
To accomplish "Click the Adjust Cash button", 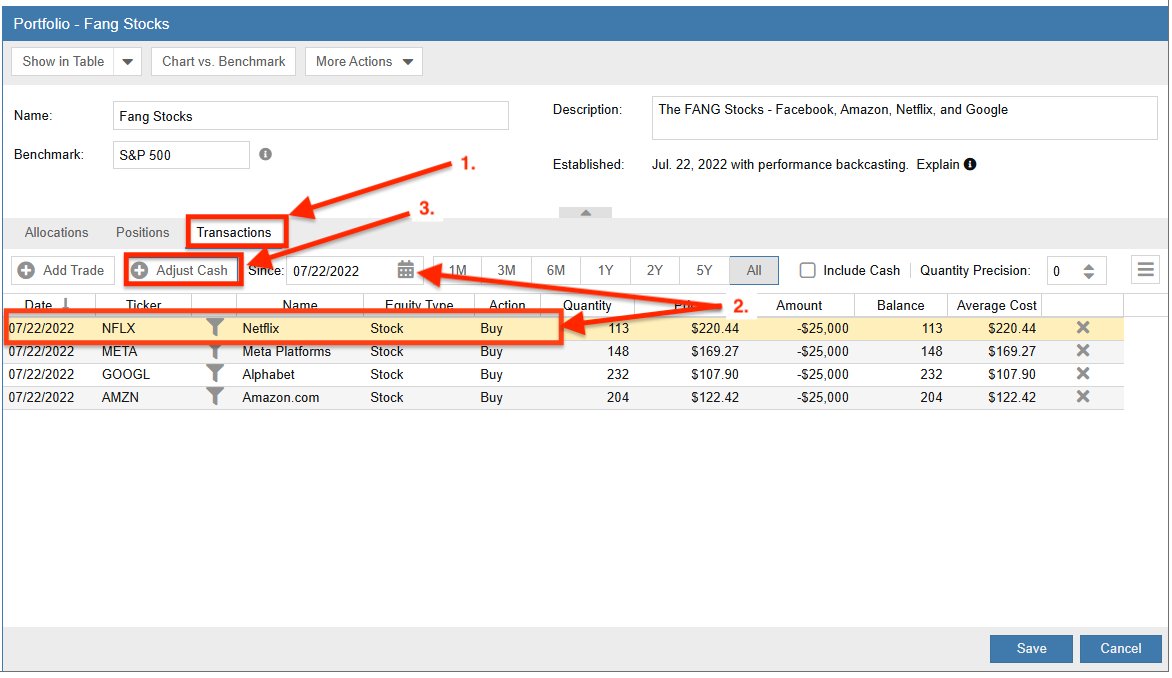I will coord(181,270).
